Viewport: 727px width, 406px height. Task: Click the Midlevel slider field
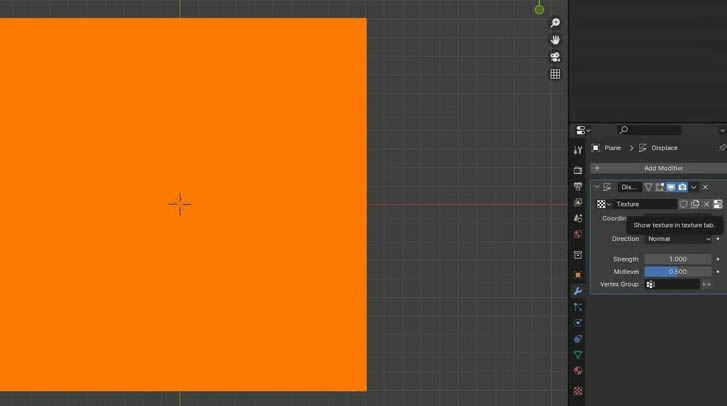678,271
